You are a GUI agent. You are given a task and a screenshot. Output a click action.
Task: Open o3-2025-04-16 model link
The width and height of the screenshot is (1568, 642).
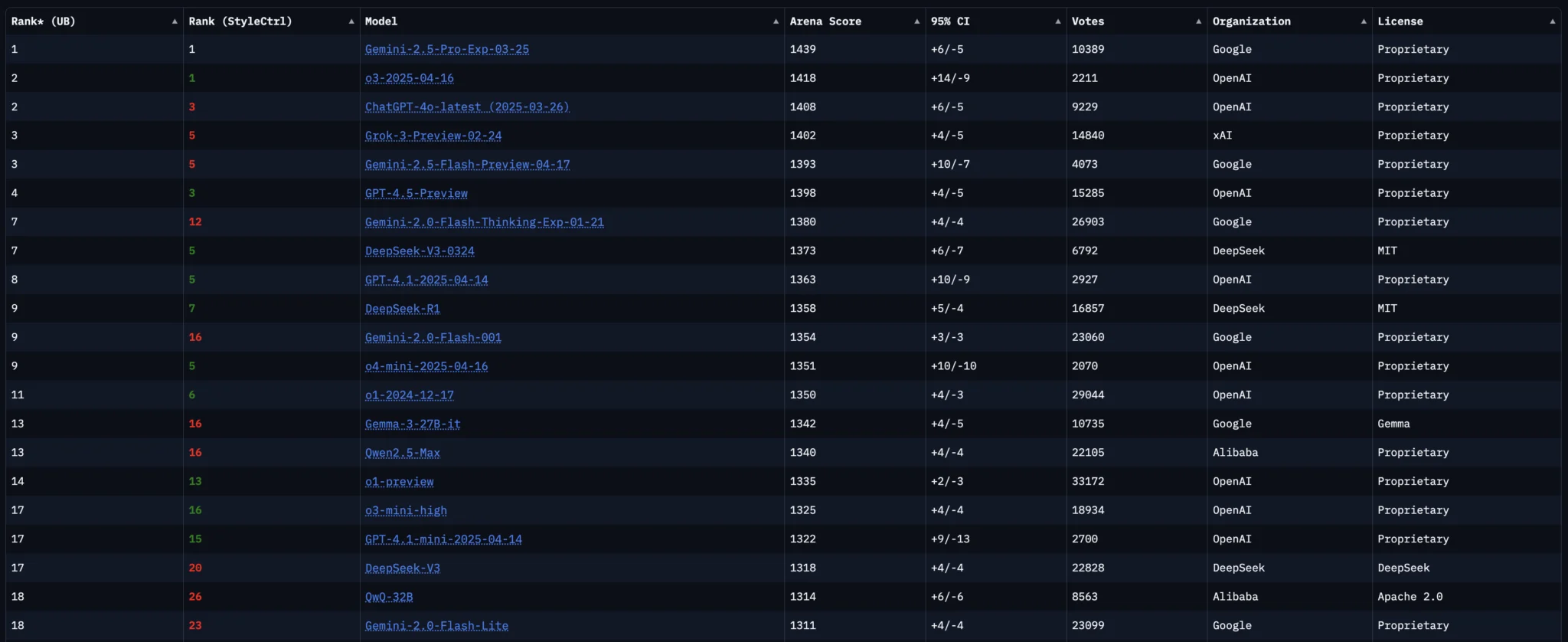pos(410,78)
